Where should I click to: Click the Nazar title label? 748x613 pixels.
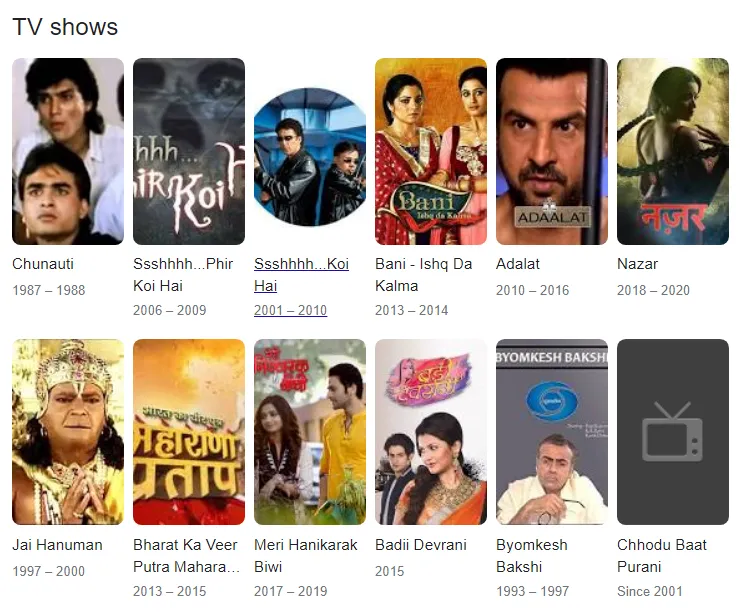tap(637, 264)
